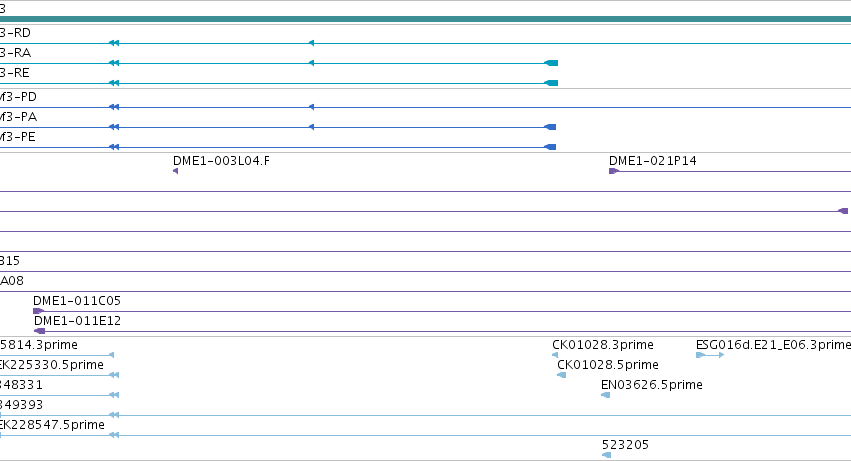Click the f3-PE coding end exon block
The width and height of the screenshot is (851, 461).
pyautogui.click(x=550, y=148)
